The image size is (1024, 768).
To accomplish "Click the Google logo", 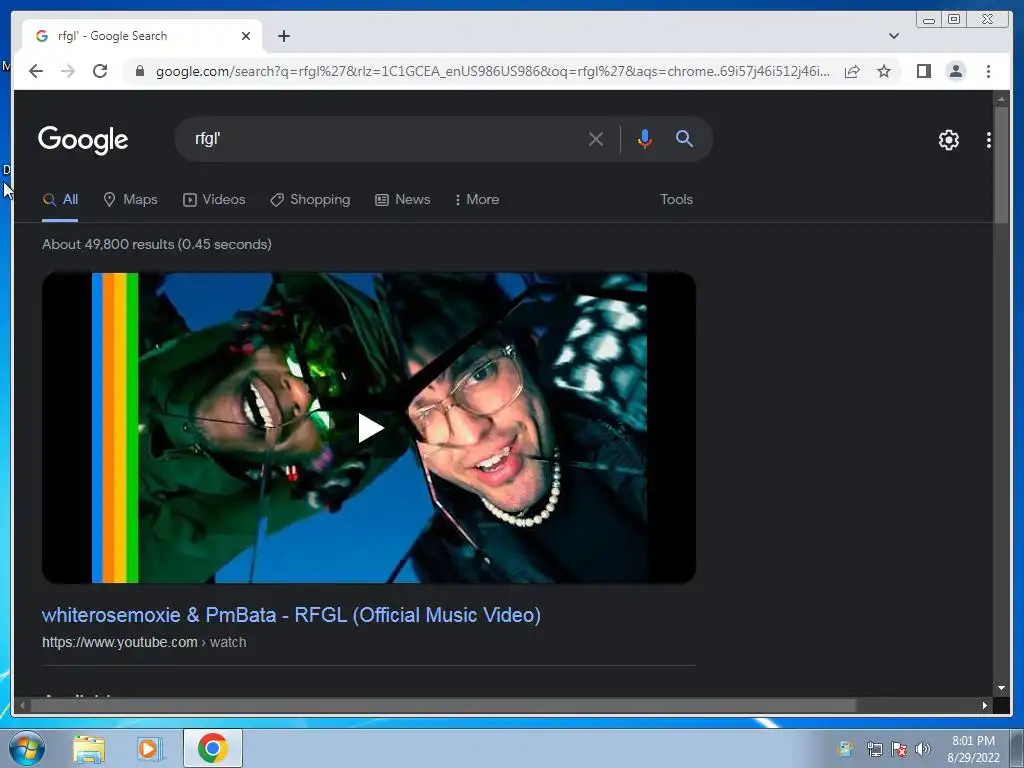I will pyautogui.click(x=83, y=140).
